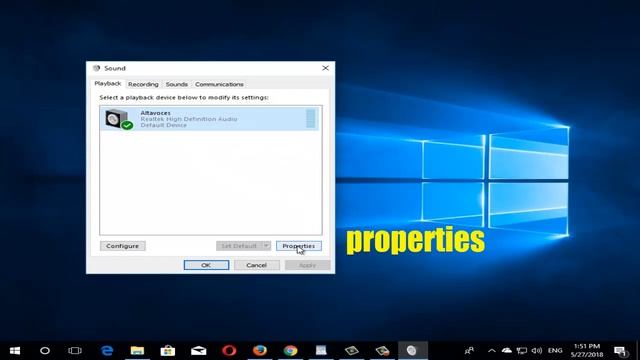Click the Default Device status text
640x360 pixels.
tap(164, 125)
